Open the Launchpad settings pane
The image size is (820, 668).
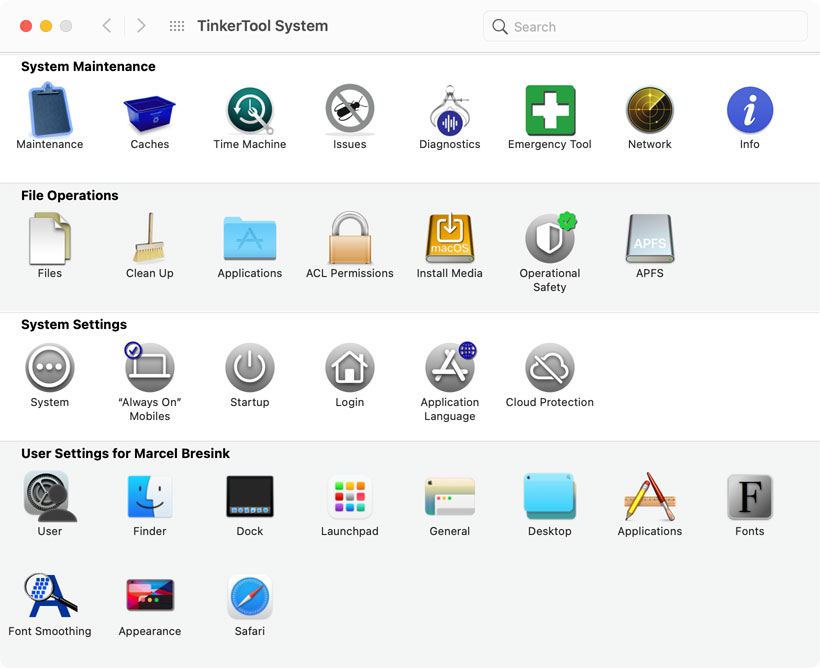tap(349, 497)
